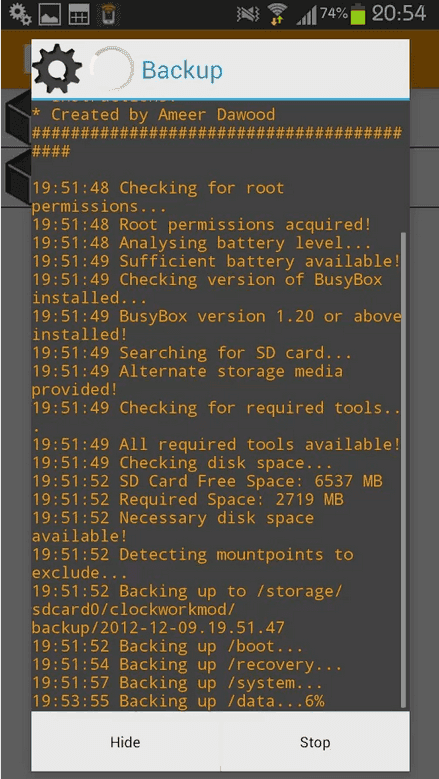Tap the Backup dialog title
Image resolution: width=439 pixels, height=779 pixels.
pos(182,70)
